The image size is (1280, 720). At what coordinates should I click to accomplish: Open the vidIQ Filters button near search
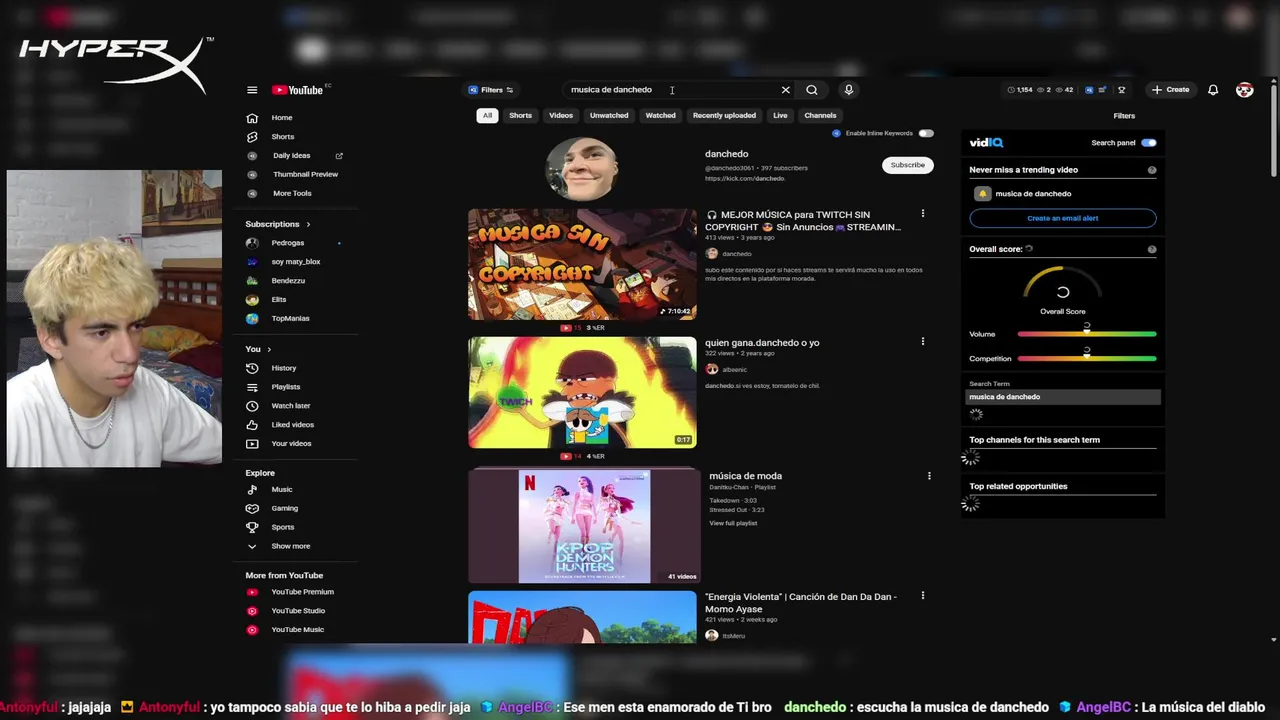pyautogui.click(x=491, y=90)
